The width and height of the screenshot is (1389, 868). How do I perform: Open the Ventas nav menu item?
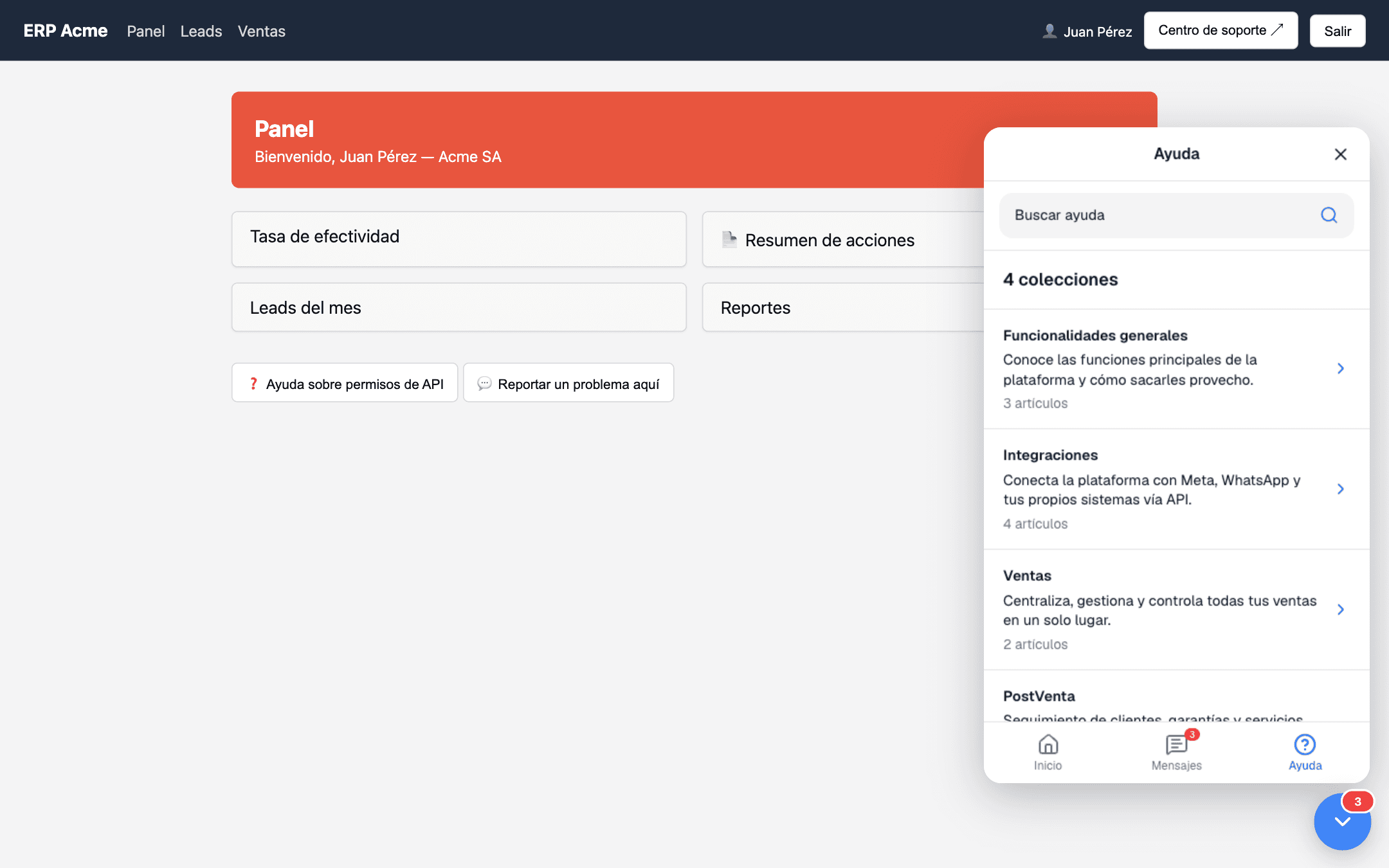pyautogui.click(x=261, y=31)
